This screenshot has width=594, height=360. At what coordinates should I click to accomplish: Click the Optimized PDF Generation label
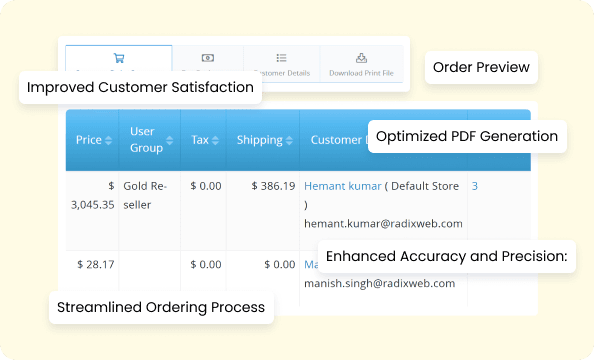[x=467, y=136]
